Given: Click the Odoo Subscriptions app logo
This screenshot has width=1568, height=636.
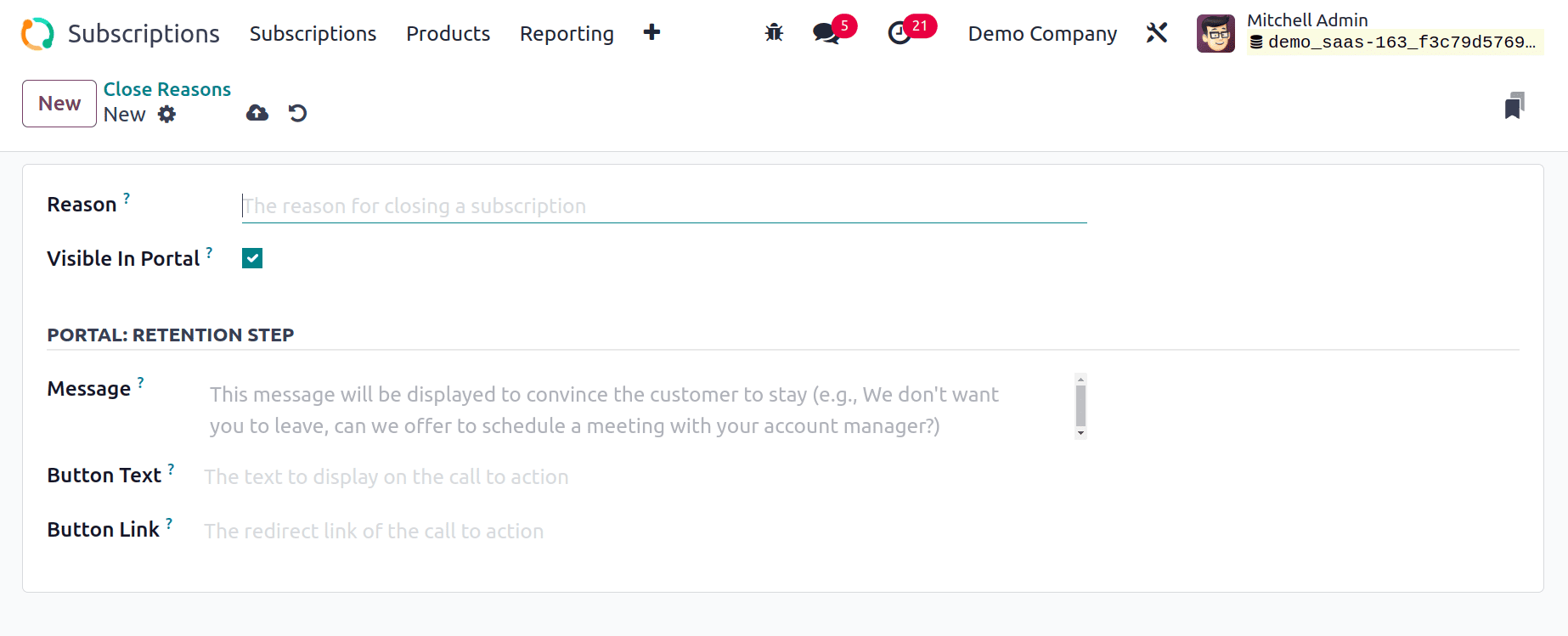Looking at the screenshot, I should (x=37, y=34).
